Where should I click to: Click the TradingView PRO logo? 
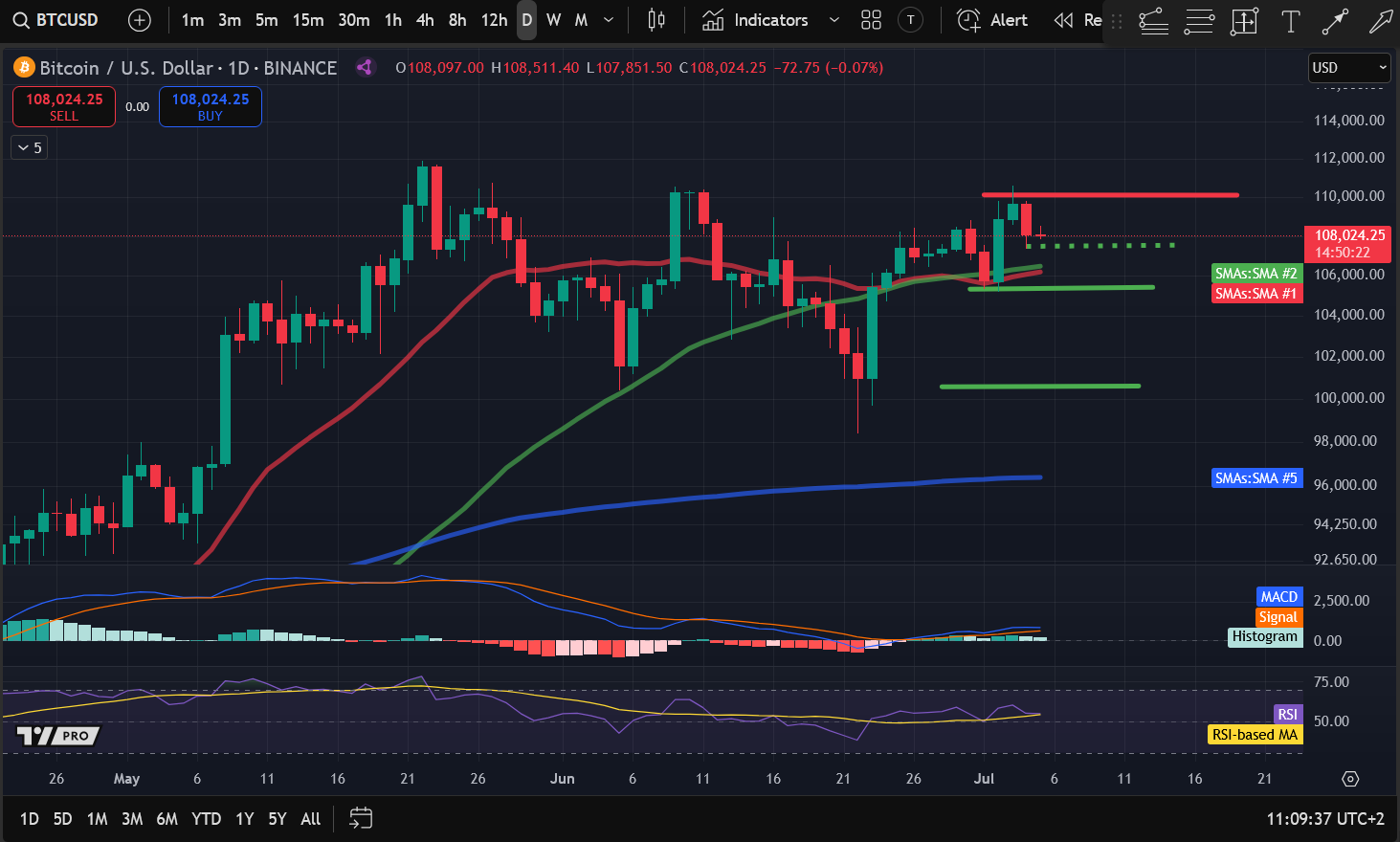[57, 736]
